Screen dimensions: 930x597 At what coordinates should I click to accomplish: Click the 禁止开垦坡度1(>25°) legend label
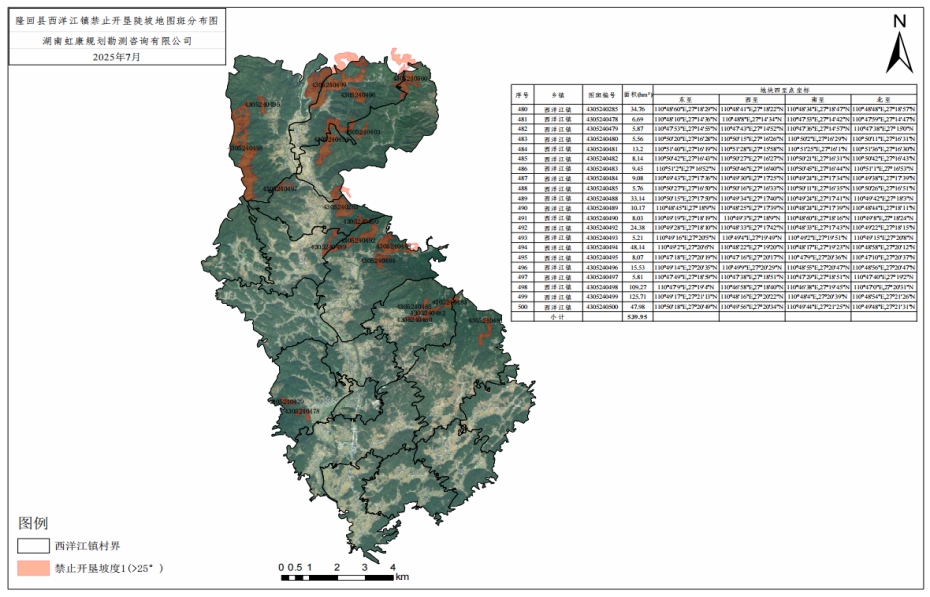pos(109,569)
